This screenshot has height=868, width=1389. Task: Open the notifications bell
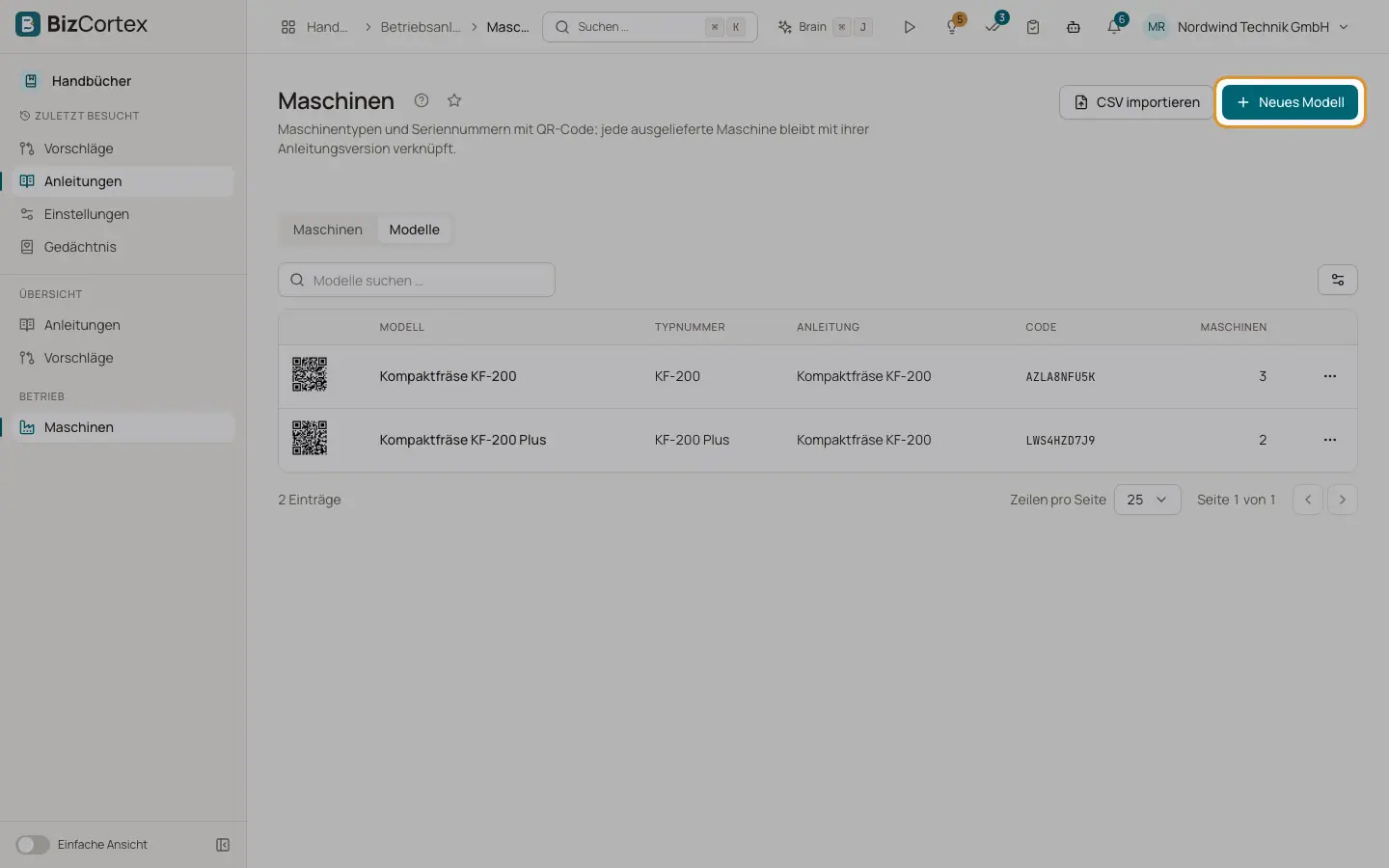1115,26
